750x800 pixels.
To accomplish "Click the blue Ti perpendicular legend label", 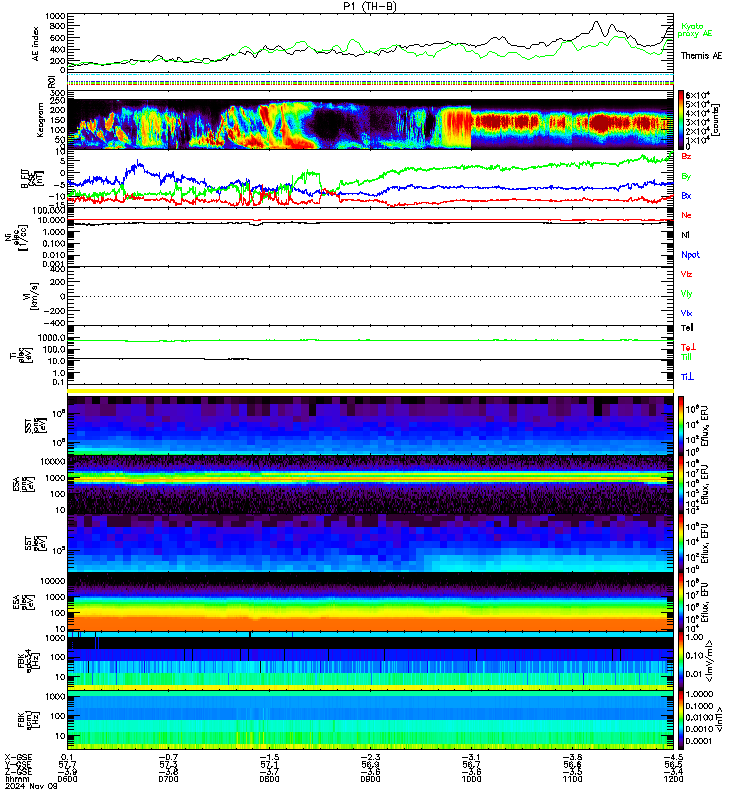I will pyautogui.click(x=687, y=377).
